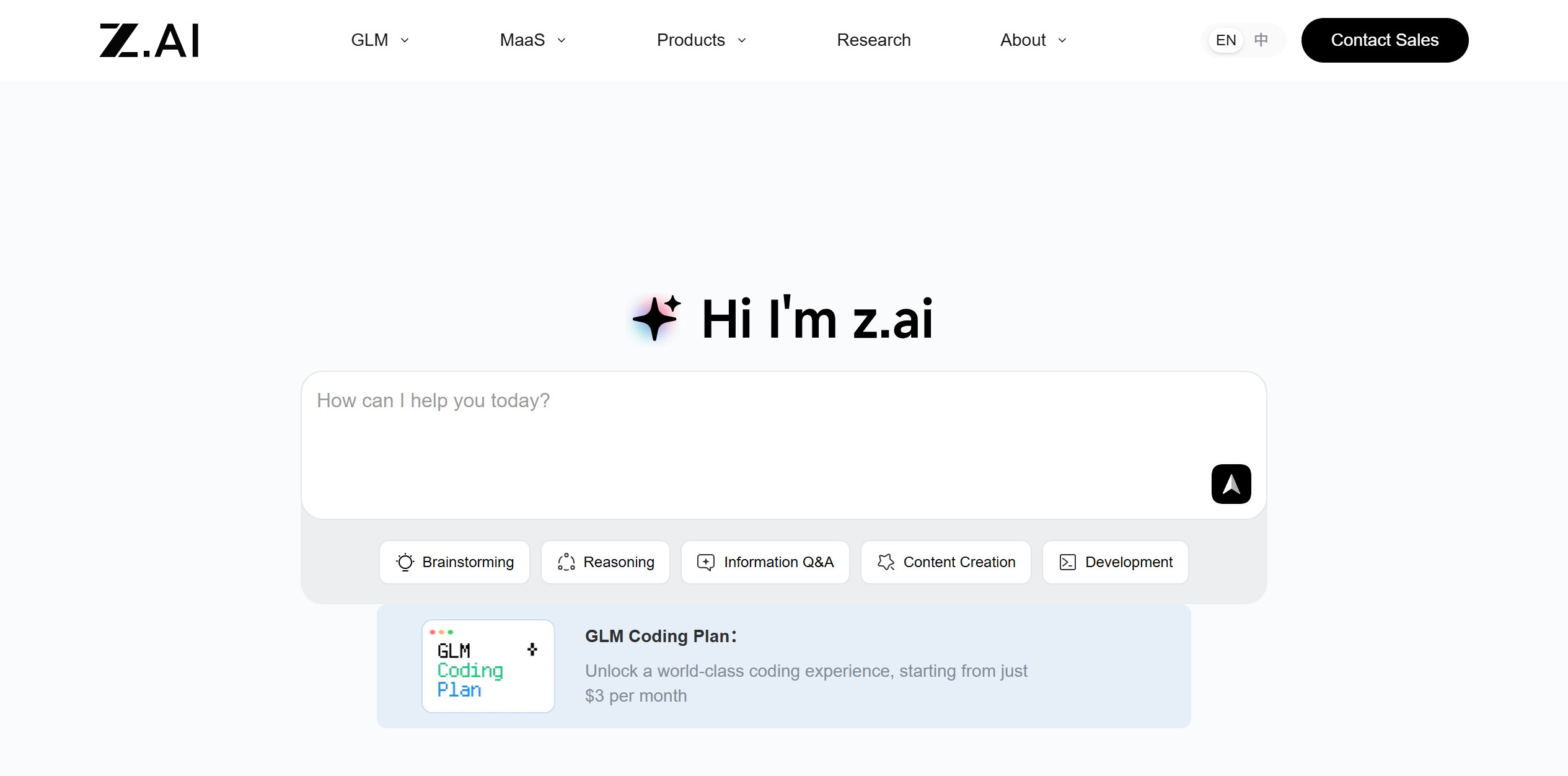The image size is (1568, 776).
Task: Click the dotted-circle icon on the Reasoning chip
Action: point(566,562)
